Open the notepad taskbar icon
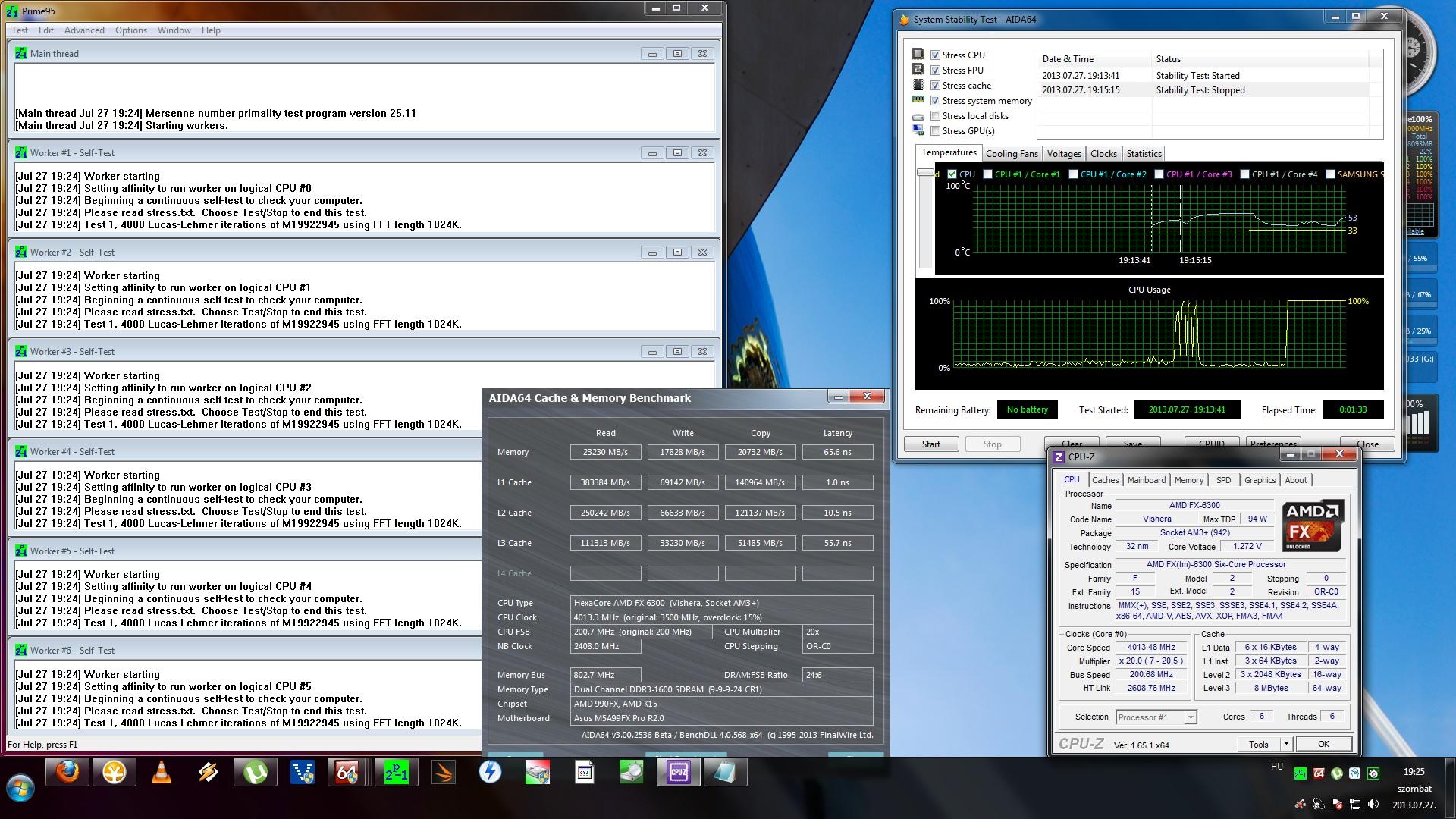This screenshot has width=1456, height=819. click(725, 773)
